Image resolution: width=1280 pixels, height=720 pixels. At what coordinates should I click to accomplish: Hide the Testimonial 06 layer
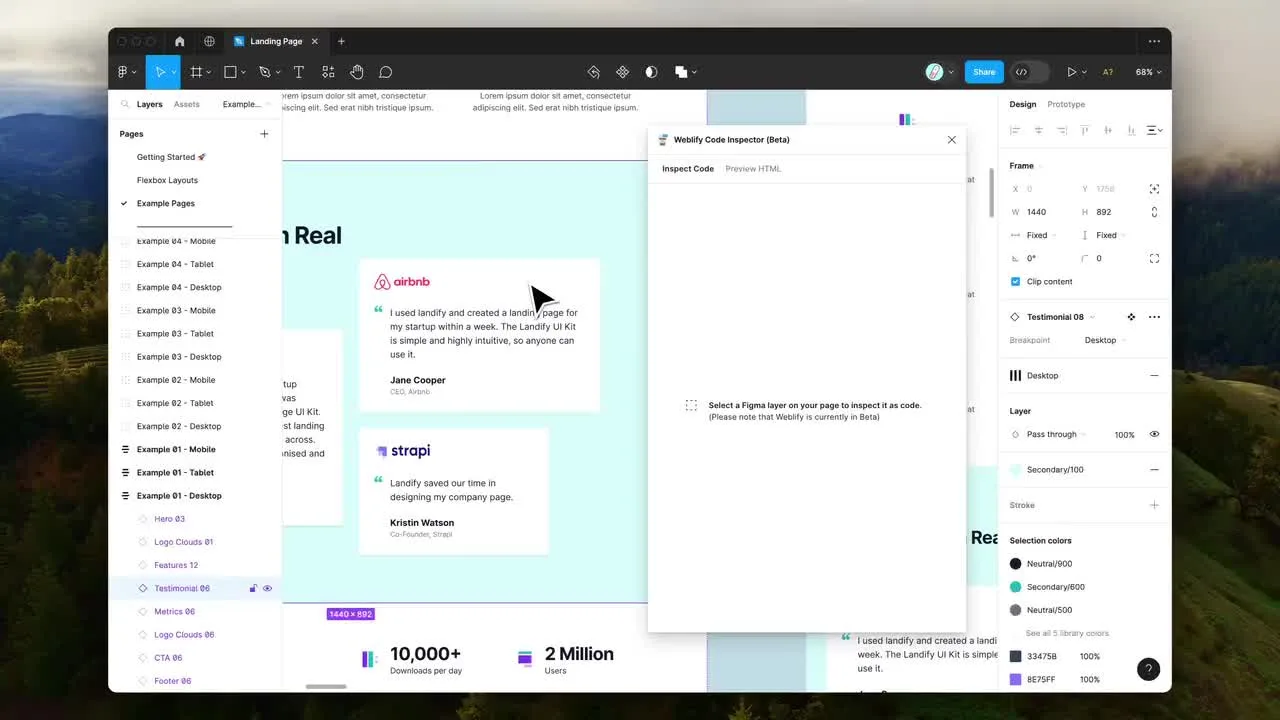point(267,589)
